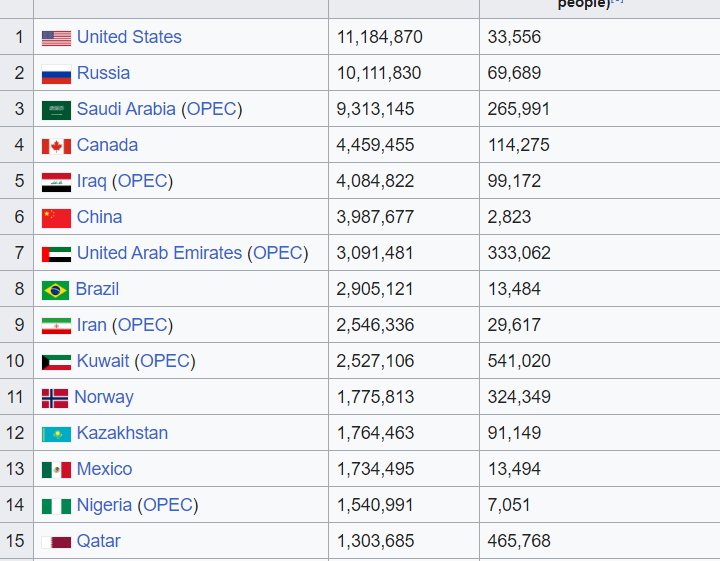The image size is (720, 561).
Task: Select the per-capita value 114,275
Action: (518, 145)
